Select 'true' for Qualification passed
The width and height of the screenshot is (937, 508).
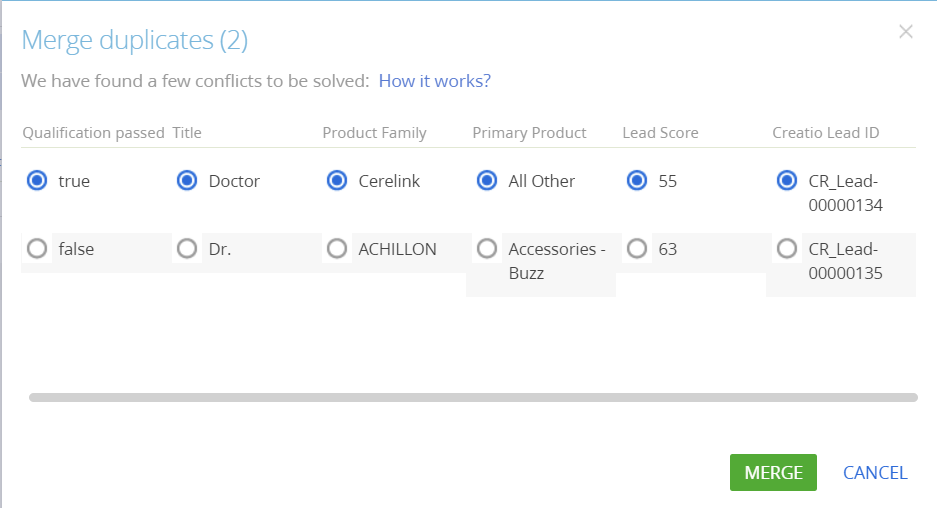pyautogui.click(x=37, y=180)
